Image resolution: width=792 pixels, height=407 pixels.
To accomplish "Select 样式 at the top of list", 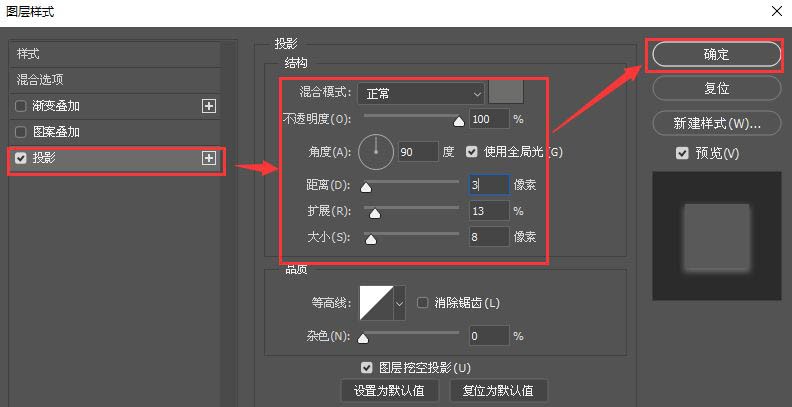I will [28, 54].
